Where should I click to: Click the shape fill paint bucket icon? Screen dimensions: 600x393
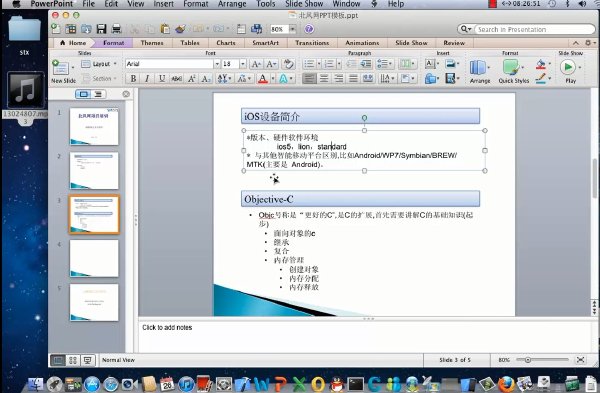pyautogui.click(x=541, y=64)
